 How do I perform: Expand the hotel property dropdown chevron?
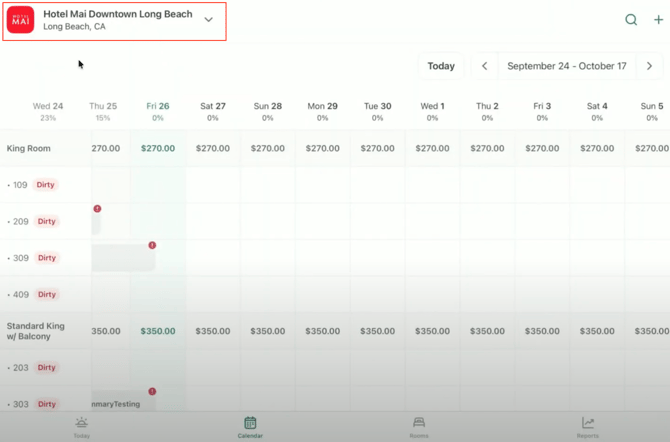(208, 20)
